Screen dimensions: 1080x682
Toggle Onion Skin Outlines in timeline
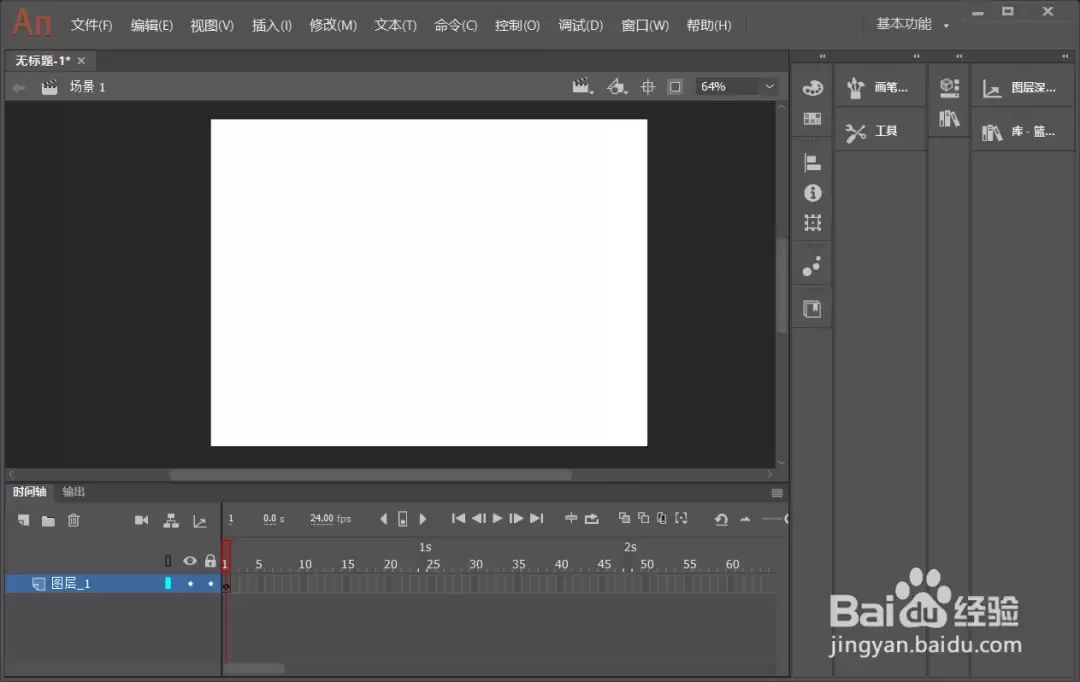point(643,517)
